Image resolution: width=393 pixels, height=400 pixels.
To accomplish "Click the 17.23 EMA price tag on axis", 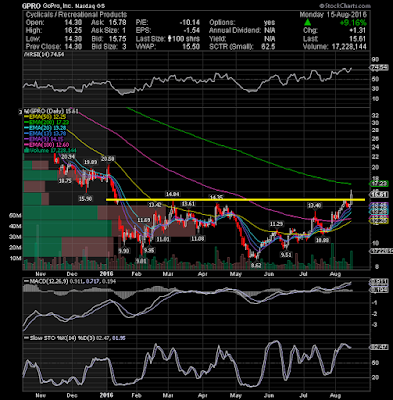I will pos(379,183).
